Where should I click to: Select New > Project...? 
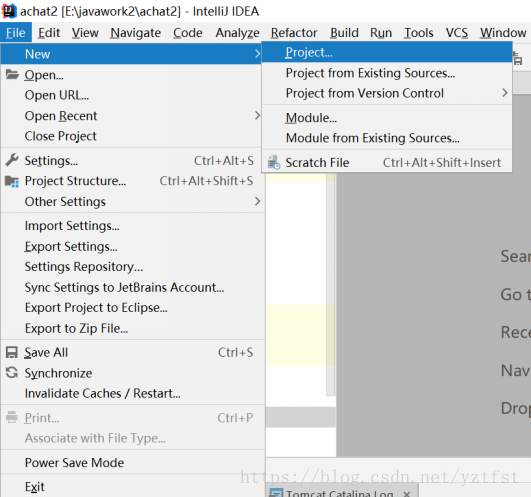387,52
